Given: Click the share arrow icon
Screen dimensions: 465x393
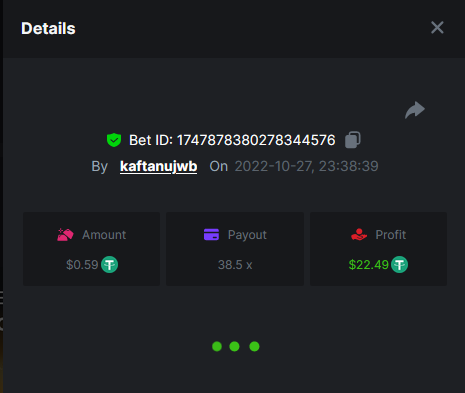Looking at the screenshot, I should tap(415, 110).
